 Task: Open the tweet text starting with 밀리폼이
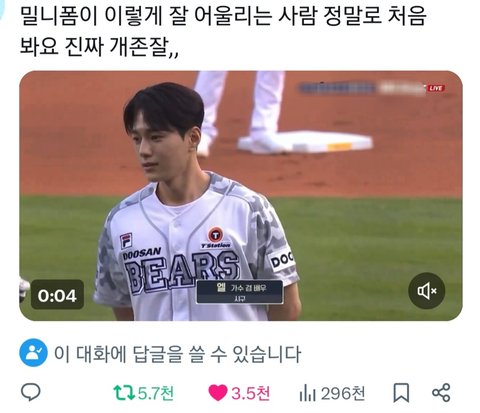[x=223, y=31]
